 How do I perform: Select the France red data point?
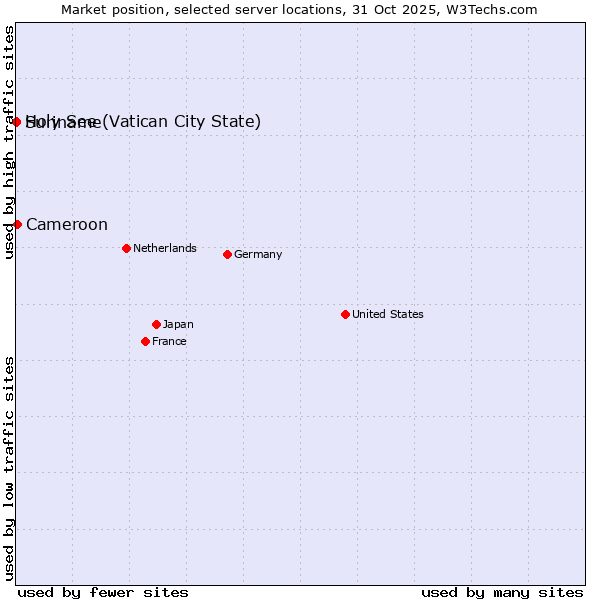[146, 341]
